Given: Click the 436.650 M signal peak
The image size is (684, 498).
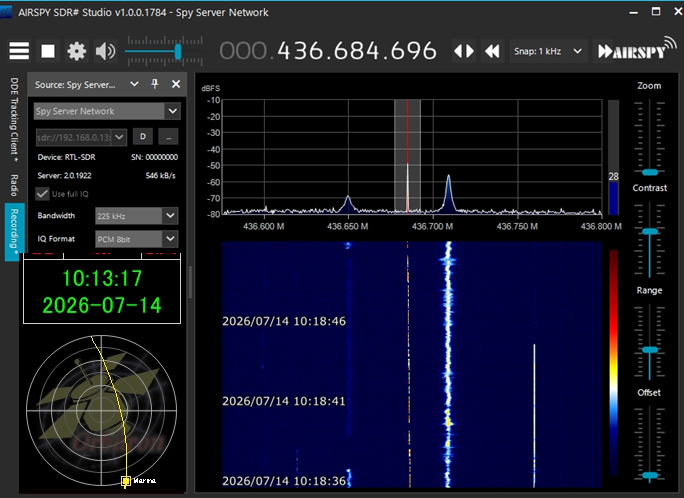Looking at the screenshot, I should click(348, 203).
